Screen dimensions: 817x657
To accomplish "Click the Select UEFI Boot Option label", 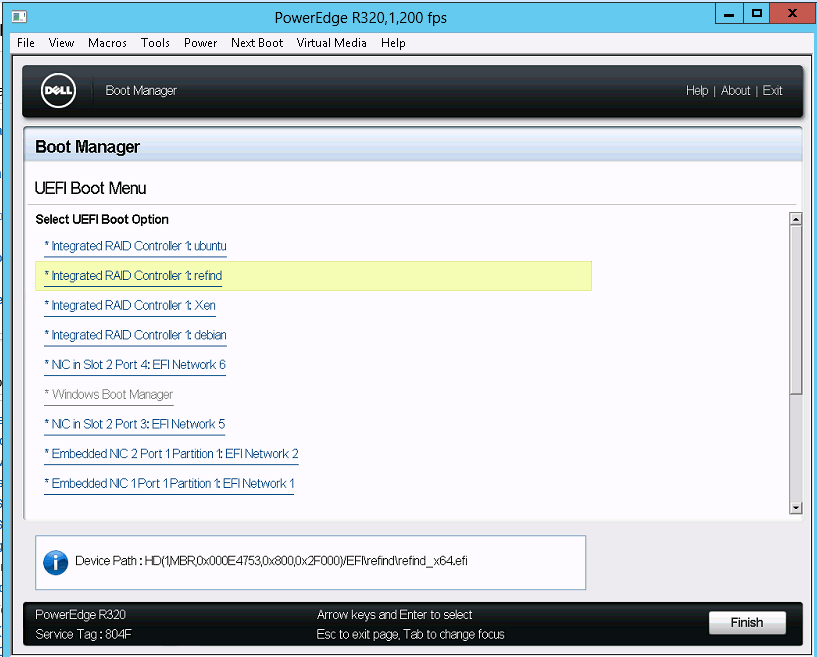I will pyautogui.click(x=102, y=219).
